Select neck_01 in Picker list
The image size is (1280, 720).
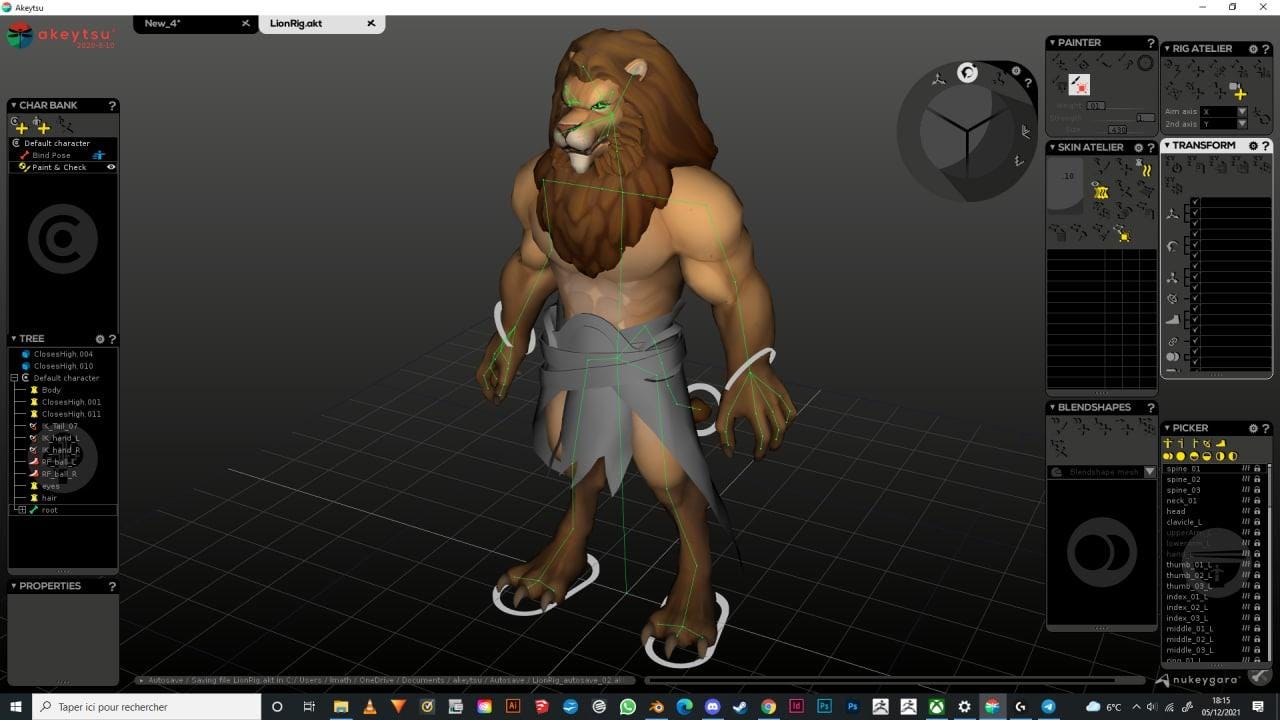[x=1182, y=501]
